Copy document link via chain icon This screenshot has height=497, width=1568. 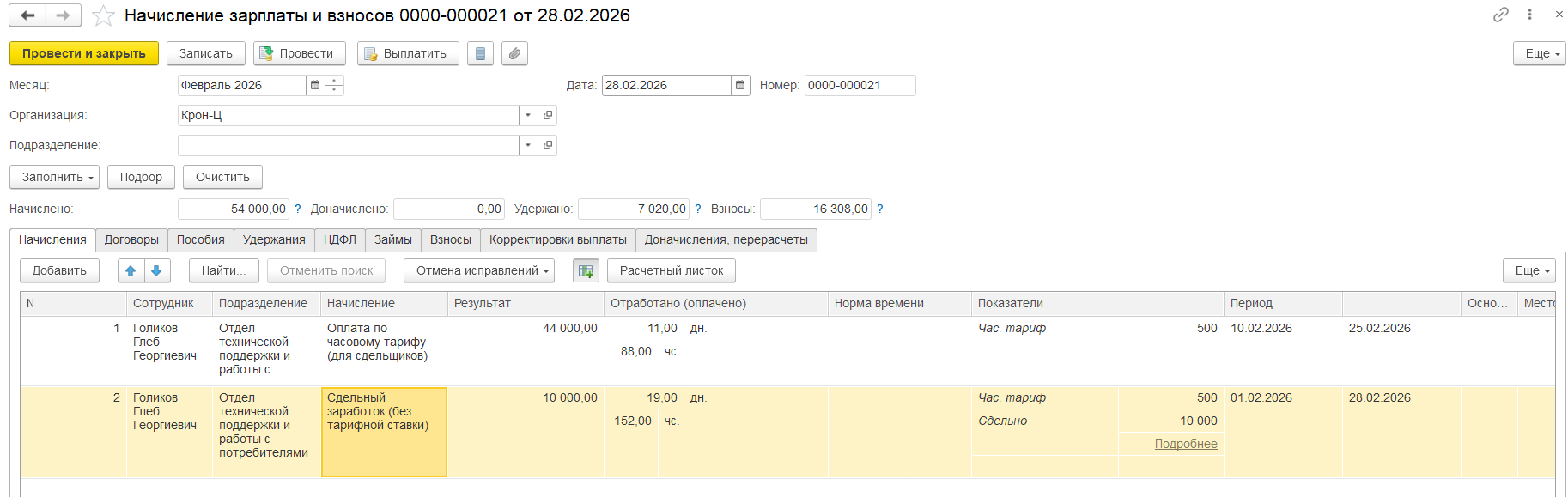point(1500,15)
